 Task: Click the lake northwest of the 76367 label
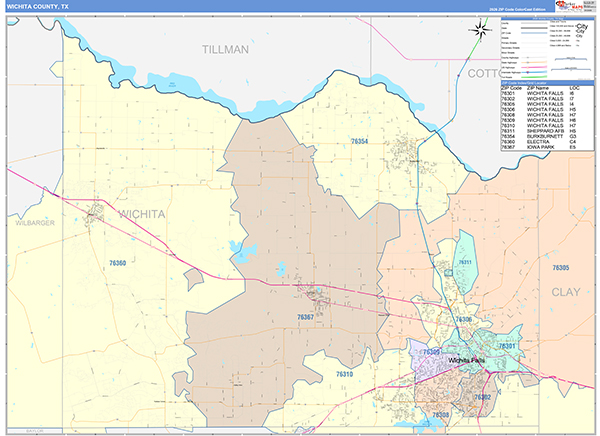(243, 253)
